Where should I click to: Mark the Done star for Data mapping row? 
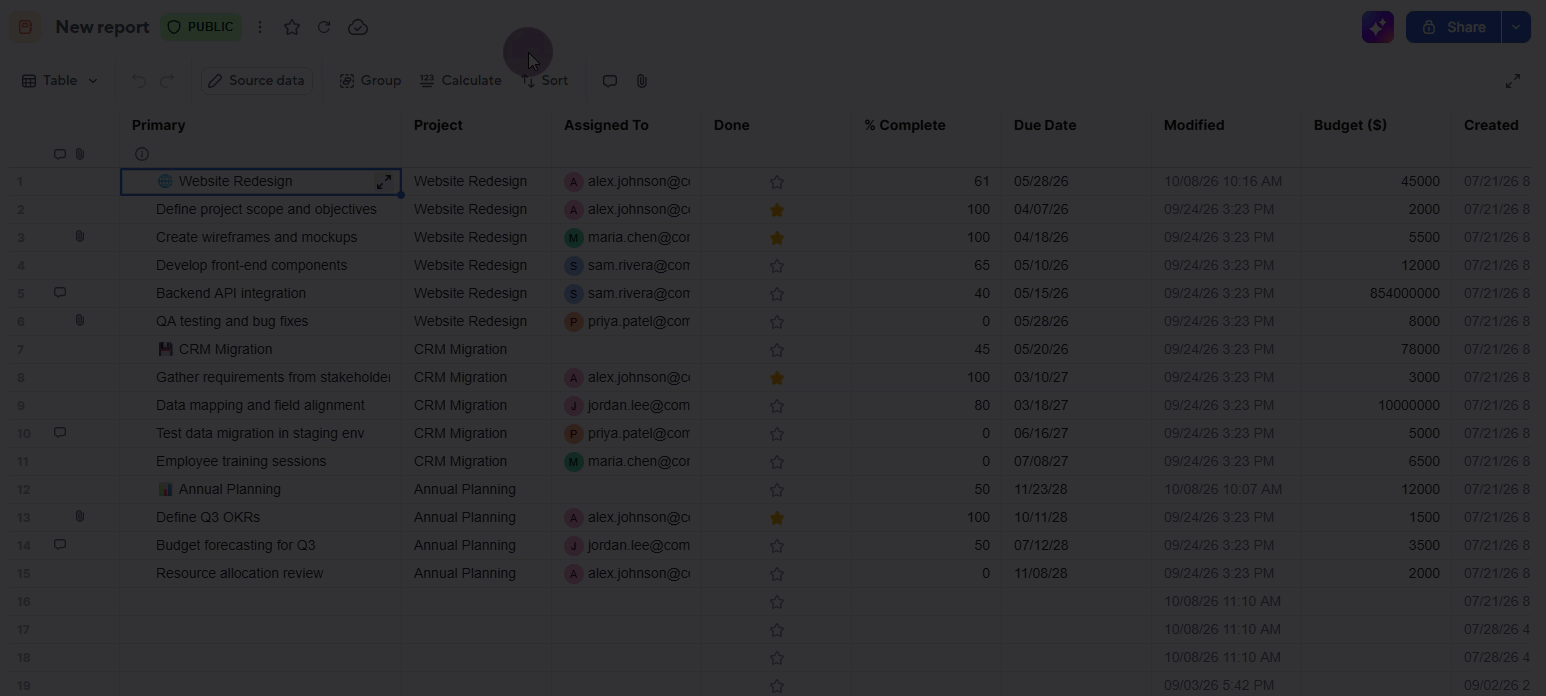777,406
